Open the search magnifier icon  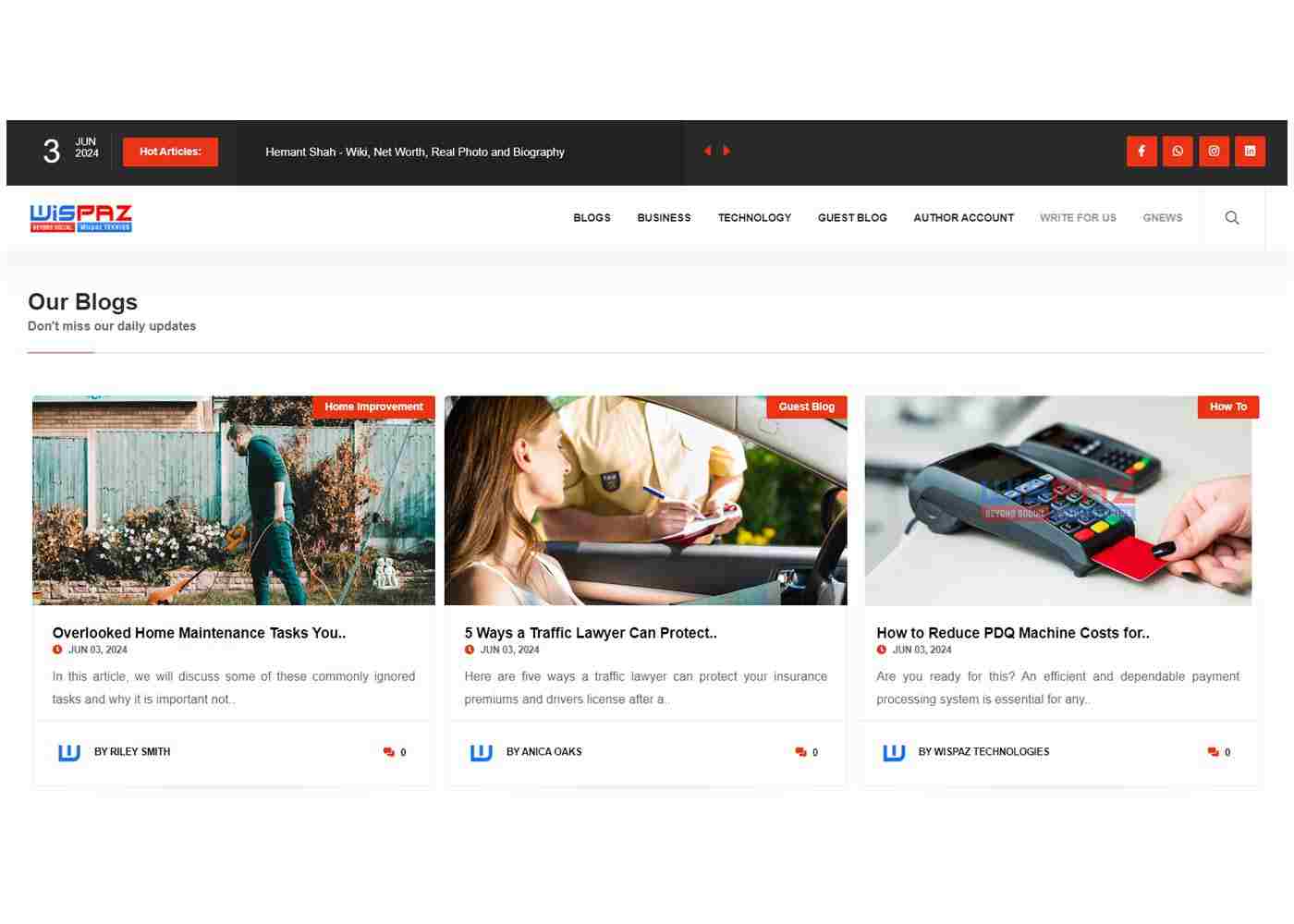1232,217
